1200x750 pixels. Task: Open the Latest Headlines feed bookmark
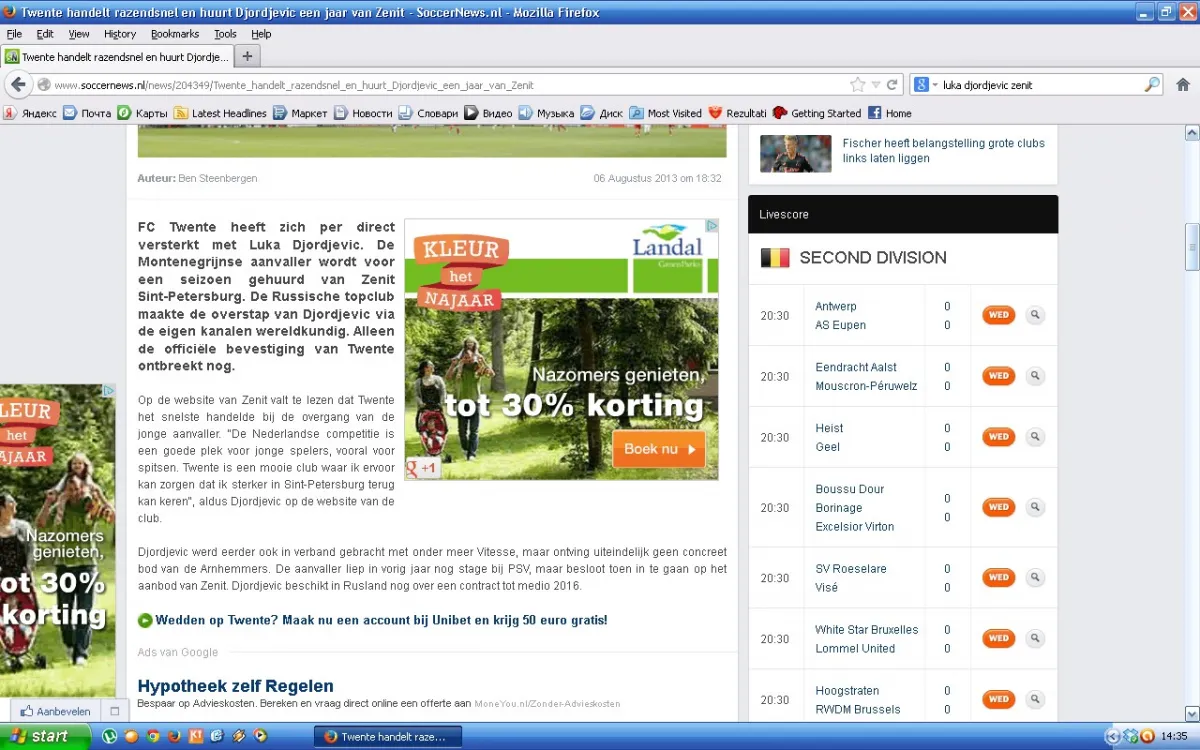pyautogui.click(x=220, y=113)
